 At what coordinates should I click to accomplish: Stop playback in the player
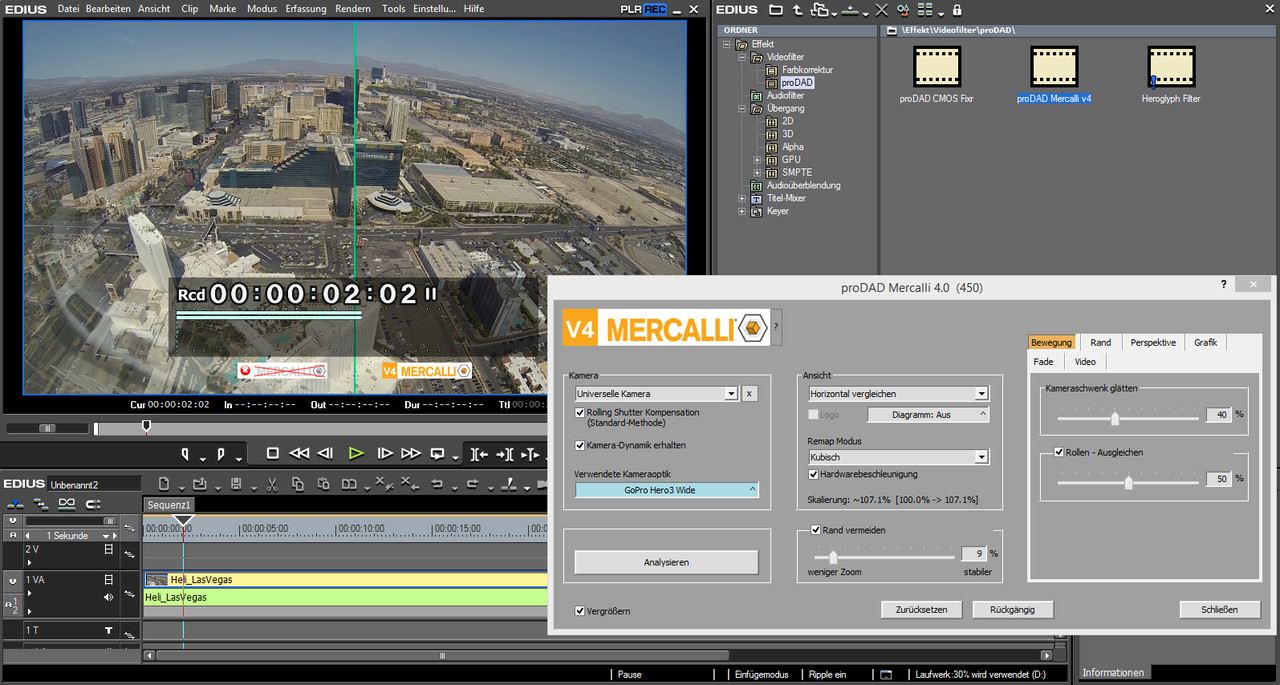click(272, 453)
